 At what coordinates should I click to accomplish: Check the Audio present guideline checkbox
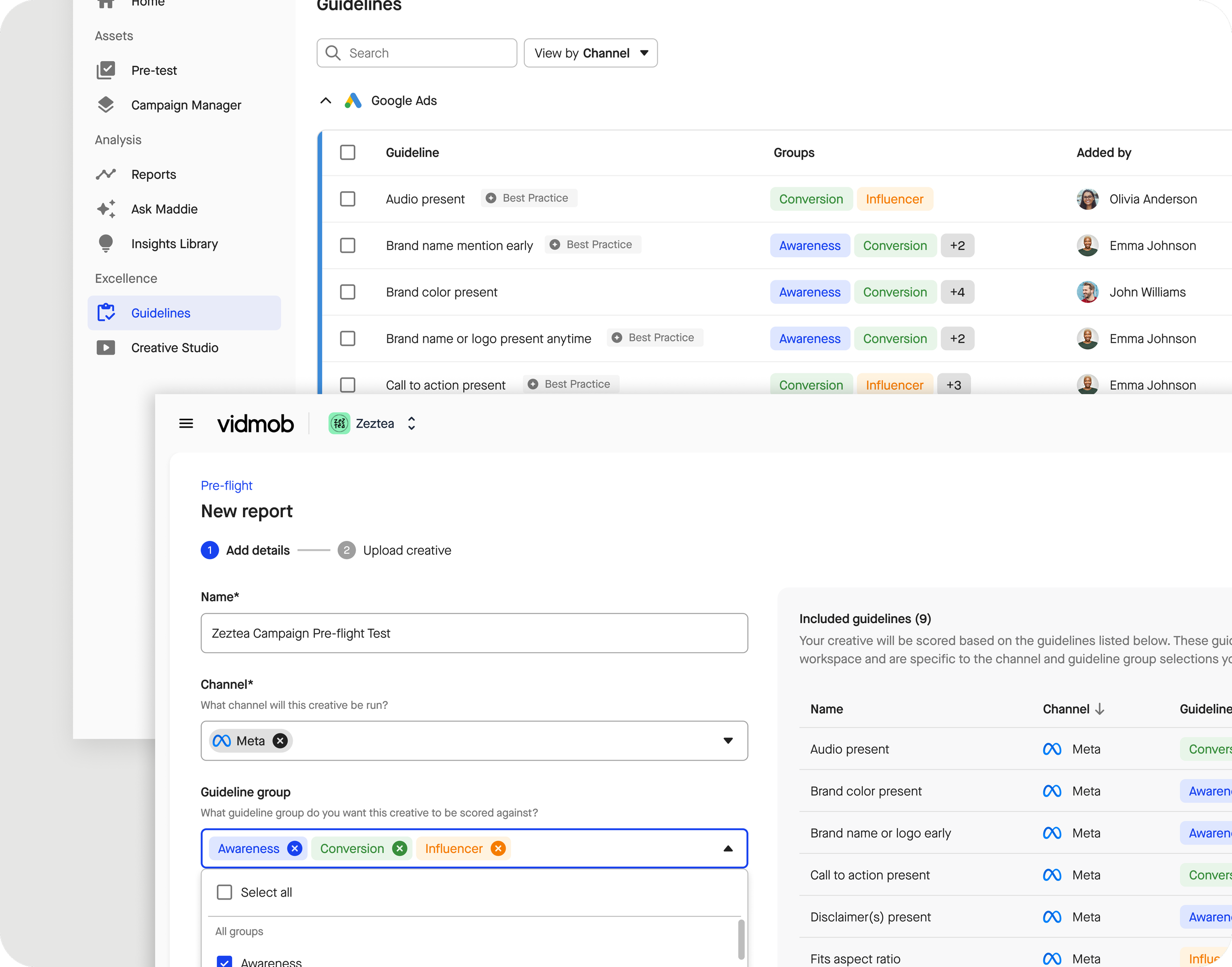coord(347,199)
